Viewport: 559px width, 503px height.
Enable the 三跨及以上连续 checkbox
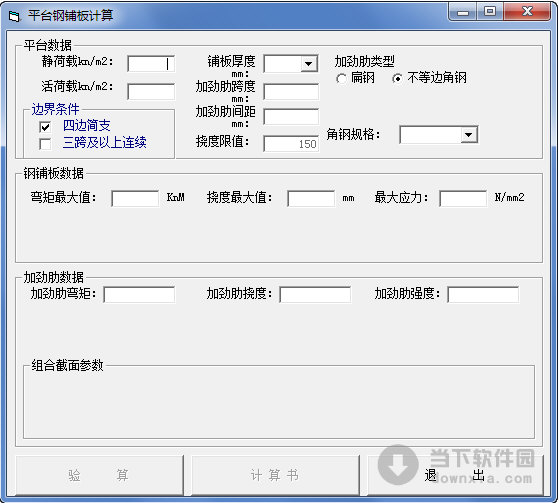[x=45, y=144]
